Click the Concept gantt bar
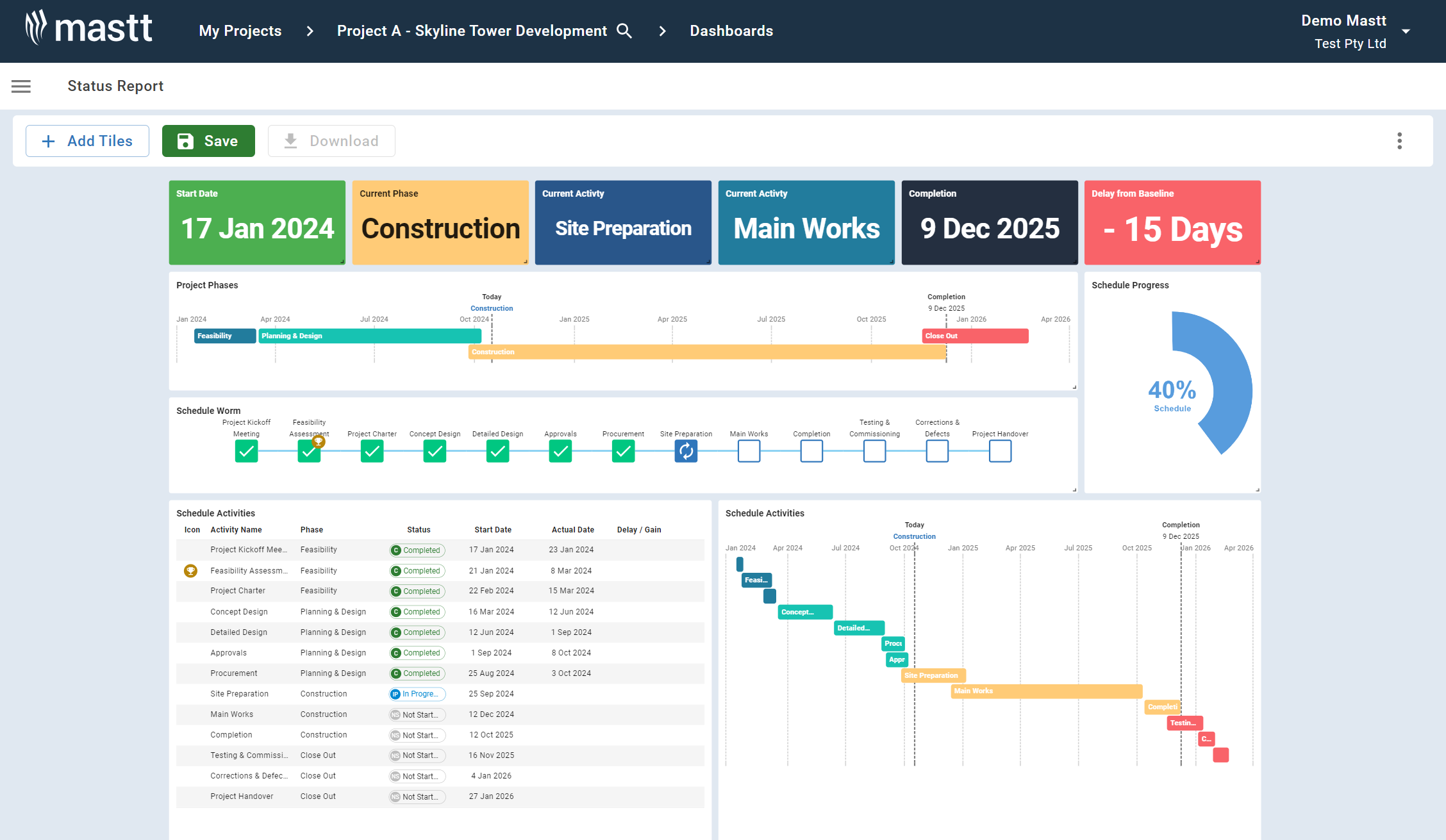 (805, 612)
